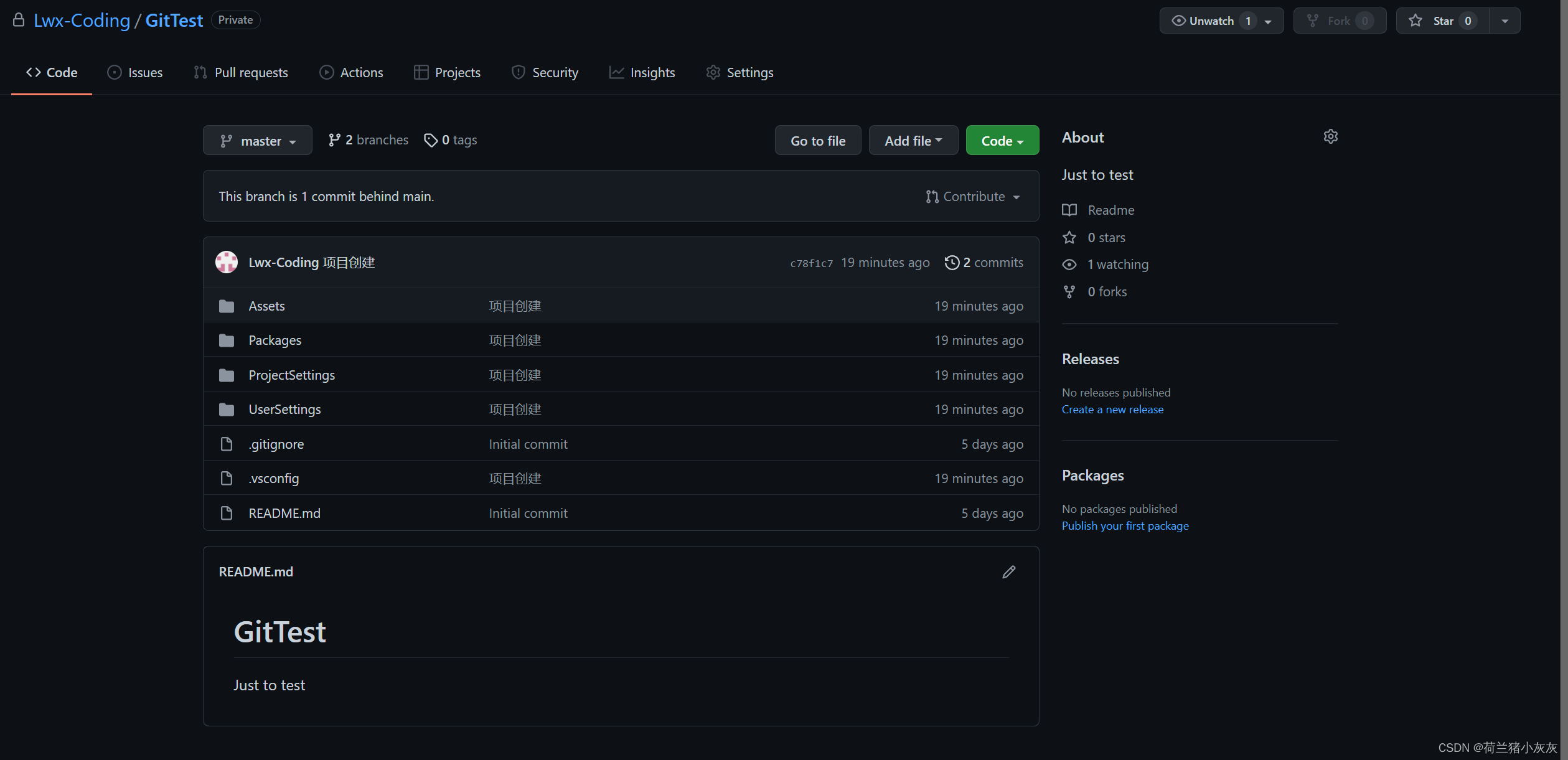The height and width of the screenshot is (760, 1568).
Task: Open the Settings tab
Action: pos(739,72)
